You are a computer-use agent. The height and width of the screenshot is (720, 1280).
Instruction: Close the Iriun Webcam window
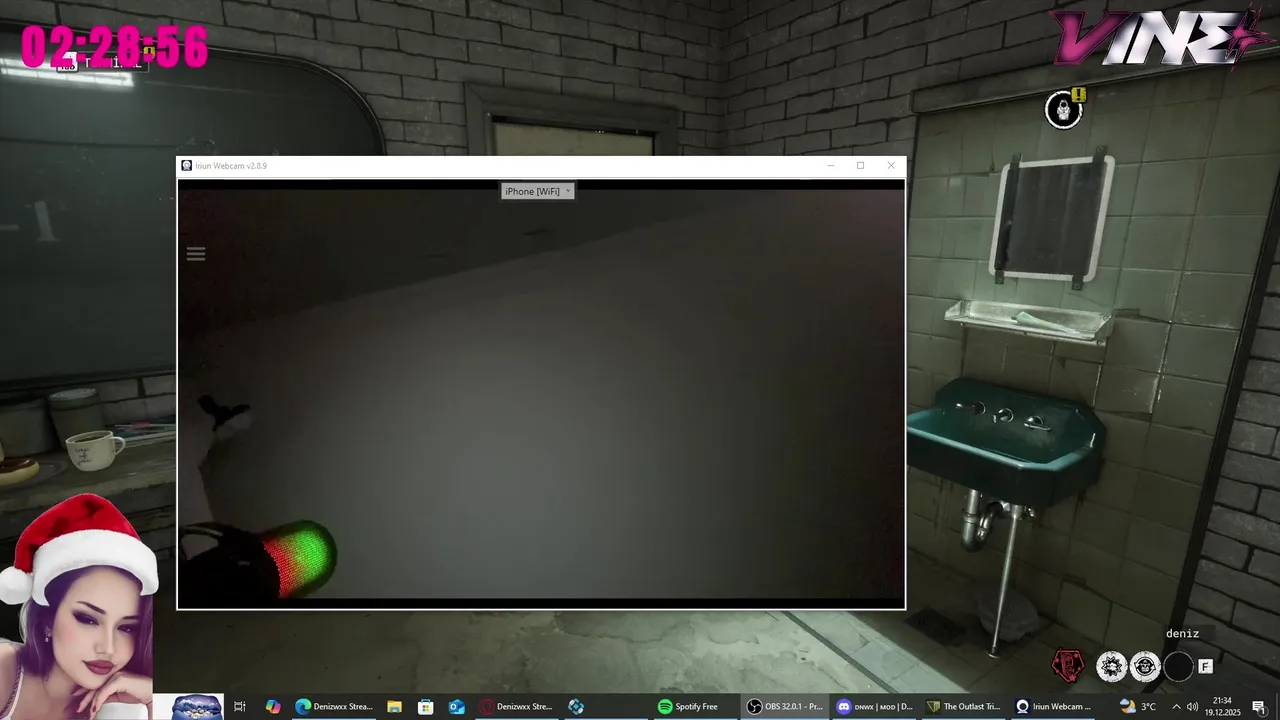coord(891,166)
